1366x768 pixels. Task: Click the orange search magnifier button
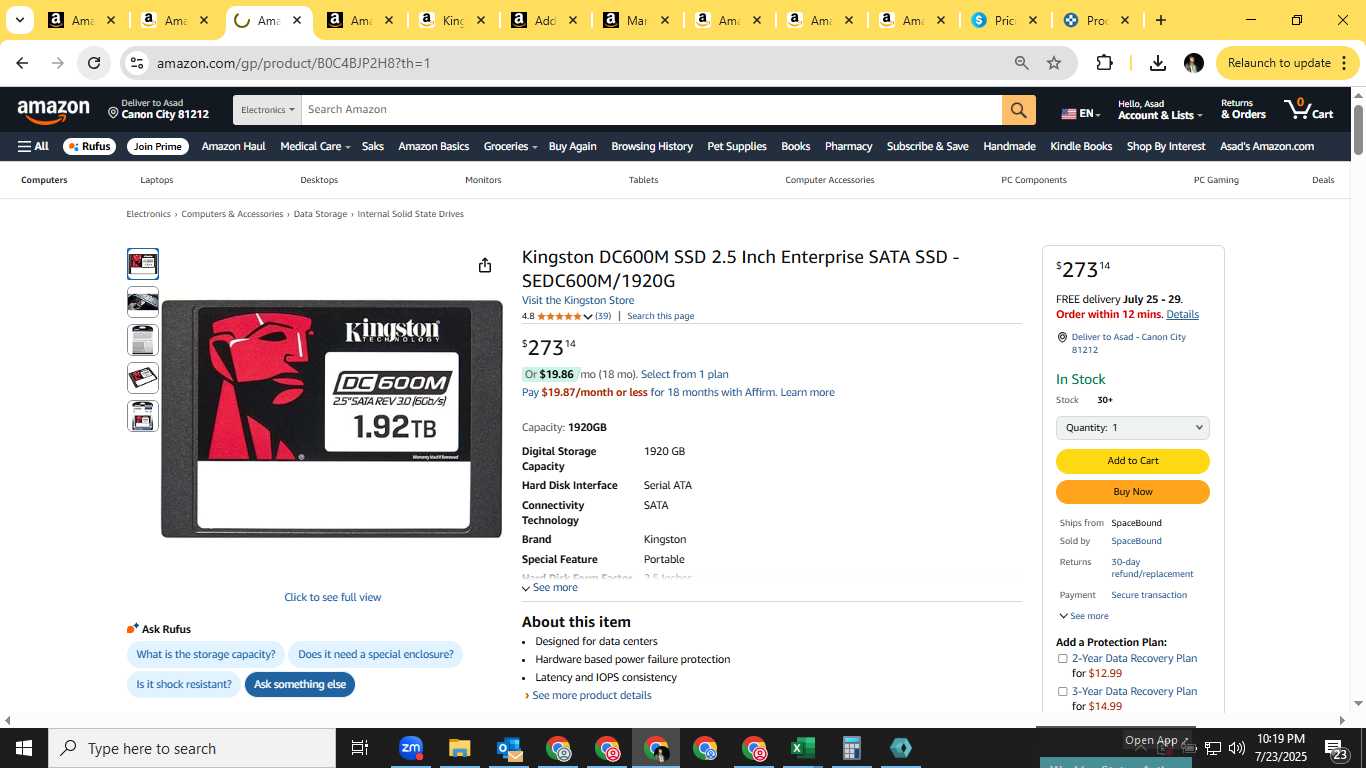coord(1018,110)
